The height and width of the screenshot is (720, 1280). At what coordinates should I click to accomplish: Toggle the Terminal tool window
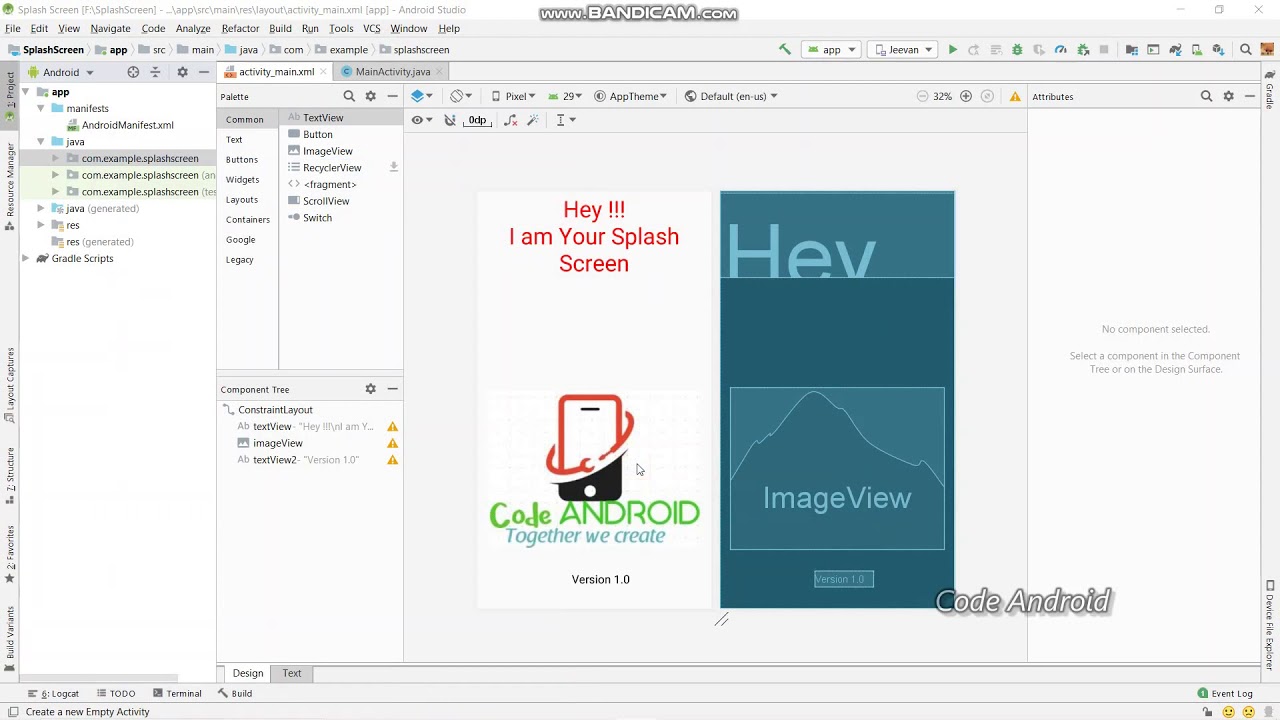coord(177,693)
